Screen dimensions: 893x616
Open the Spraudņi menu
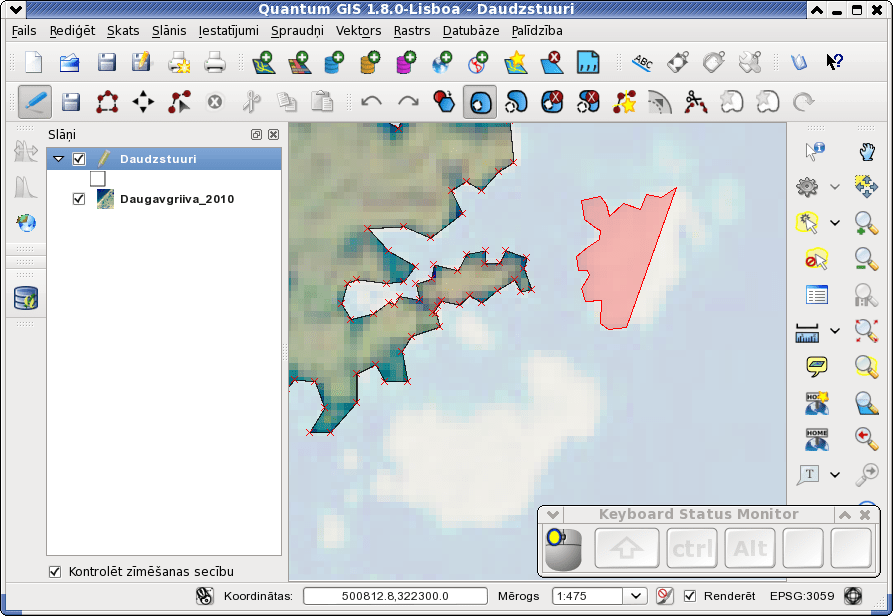(297, 31)
